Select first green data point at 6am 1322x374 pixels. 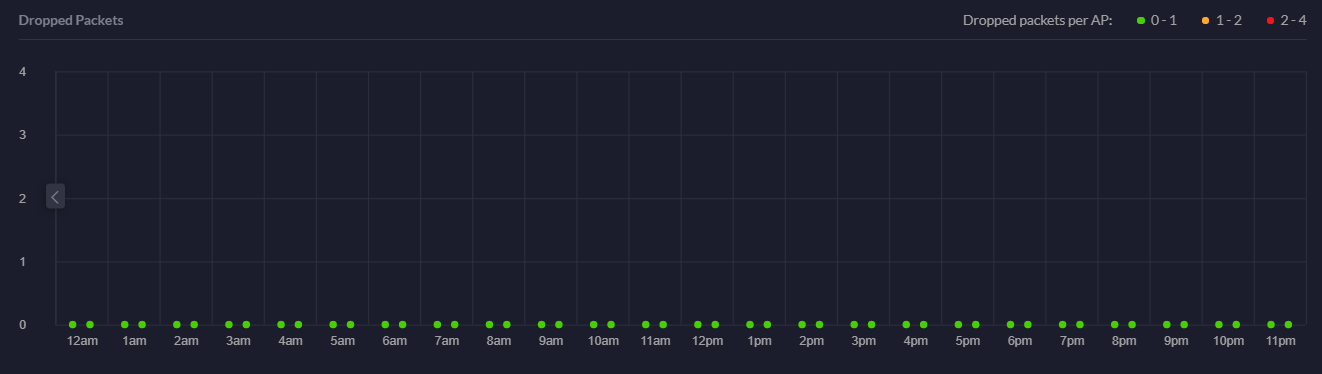385,324
